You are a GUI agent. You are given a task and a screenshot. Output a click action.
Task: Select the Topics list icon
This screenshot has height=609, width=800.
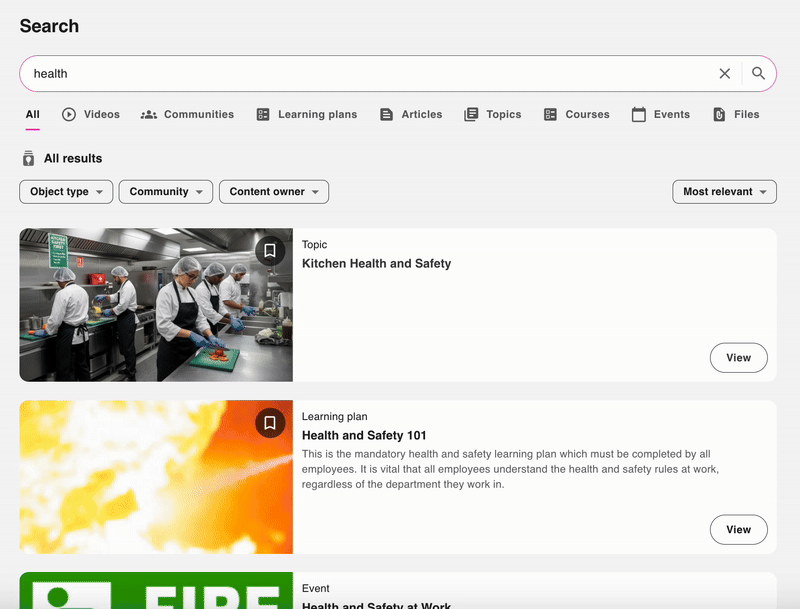click(470, 114)
